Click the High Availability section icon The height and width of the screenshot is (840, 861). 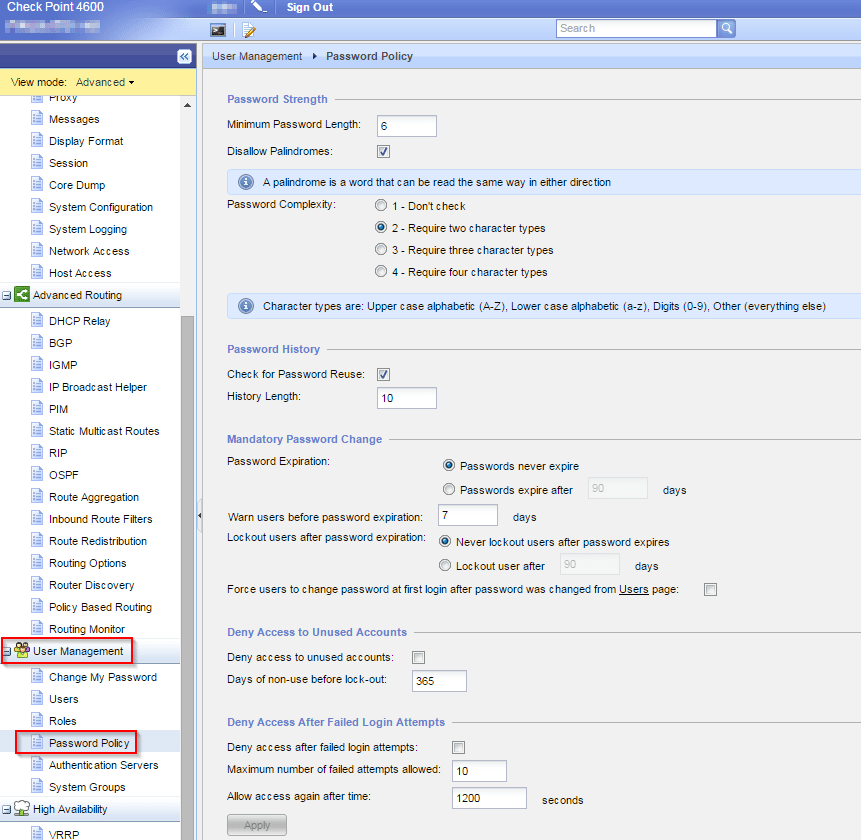22,809
